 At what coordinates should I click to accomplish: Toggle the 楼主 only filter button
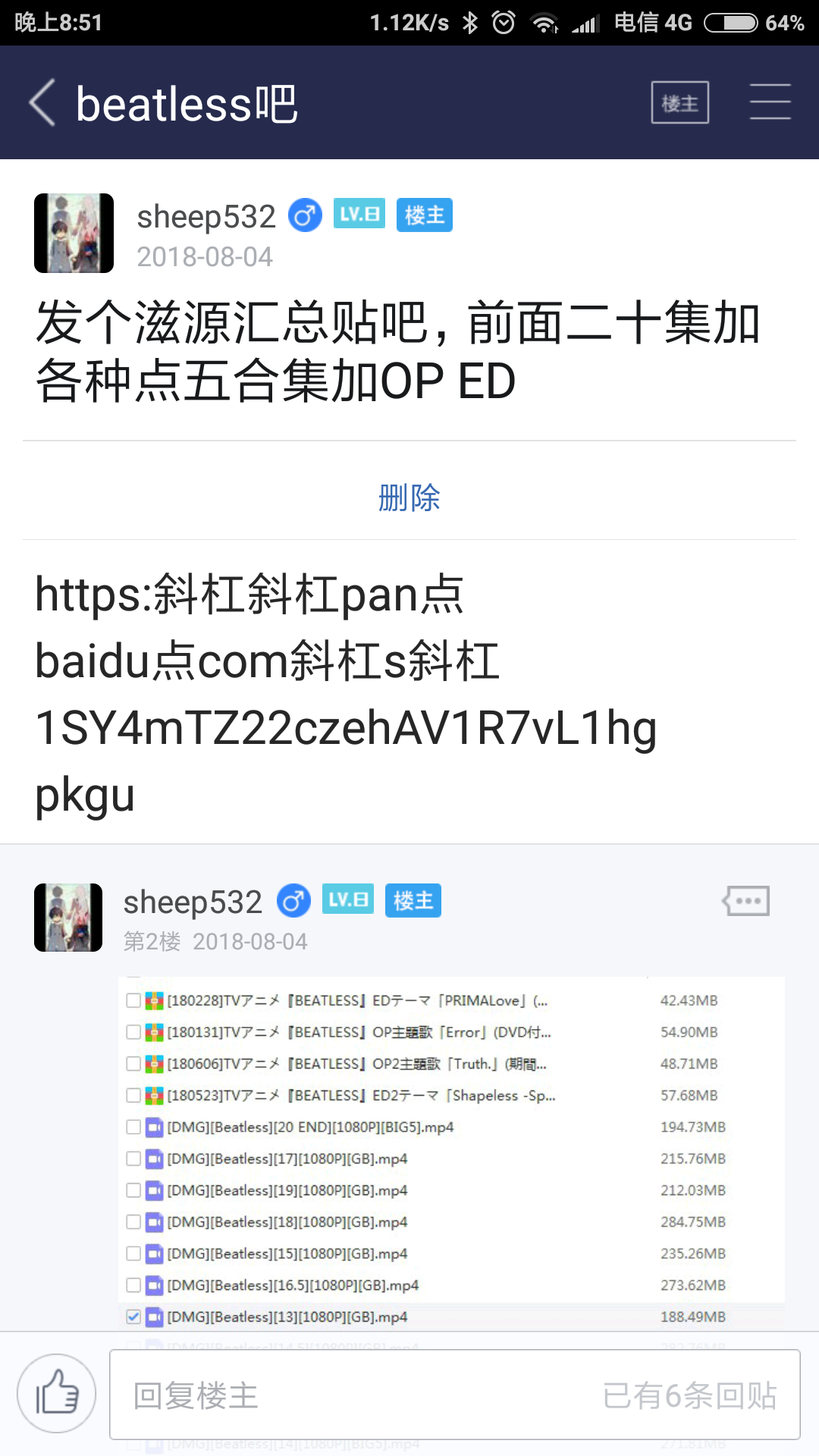(680, 102)
